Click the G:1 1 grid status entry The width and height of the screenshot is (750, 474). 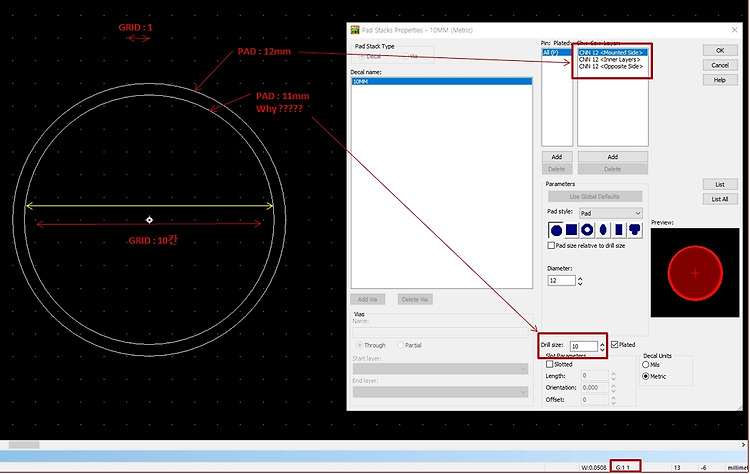(625, 467)
